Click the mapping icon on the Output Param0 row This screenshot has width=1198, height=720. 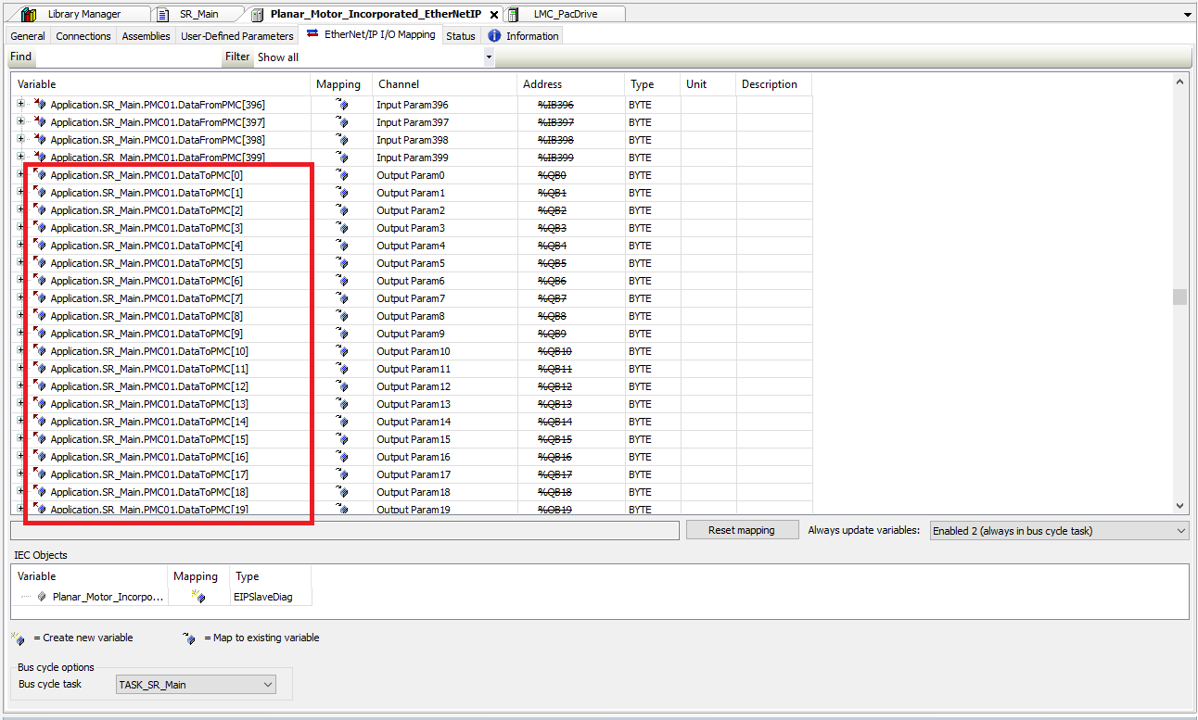[x=339, y=175]
